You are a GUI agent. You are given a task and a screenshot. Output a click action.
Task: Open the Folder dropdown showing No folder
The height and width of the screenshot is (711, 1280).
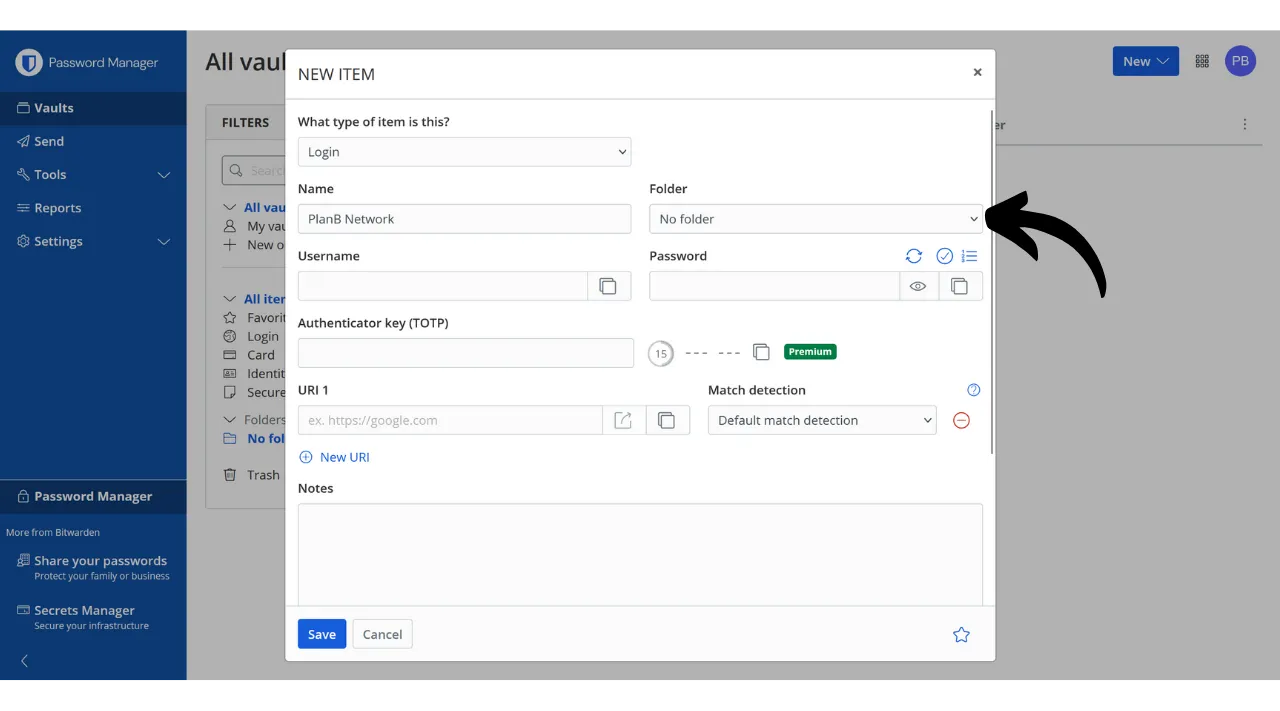coord(815,219)
